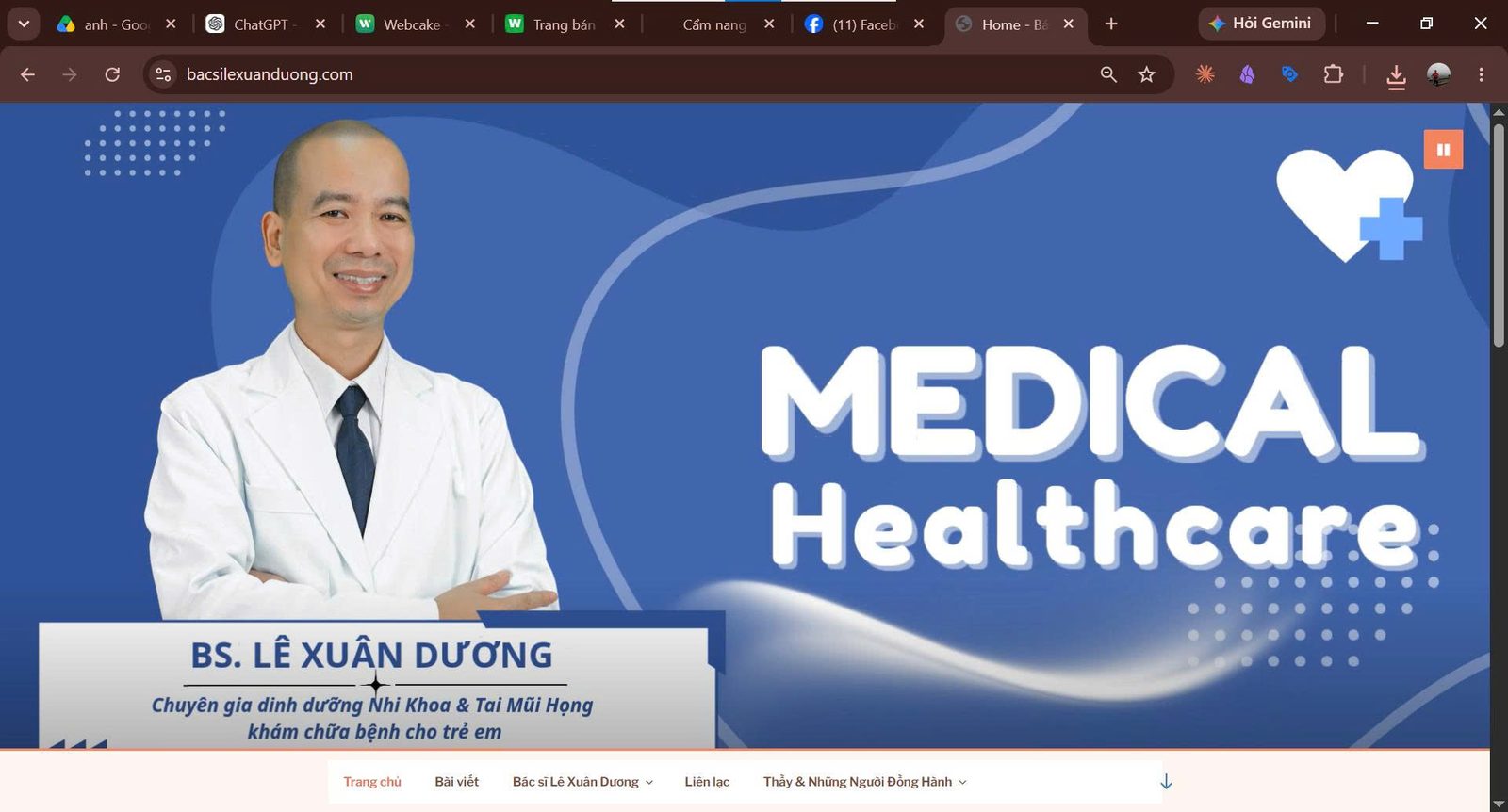Open the Extensions puzzle menu
Image resolution: width=1508 pixels, height=812 pixels.
click(1333, 74)
